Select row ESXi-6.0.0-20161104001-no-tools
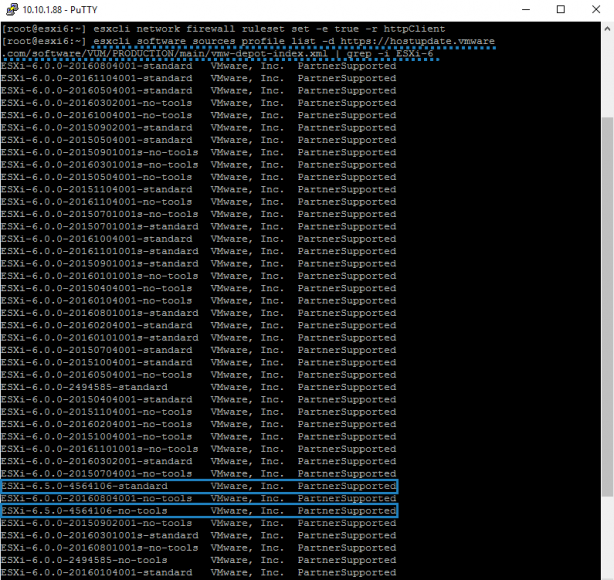This screenshot has height=580, width=614. tap(199, 202)
